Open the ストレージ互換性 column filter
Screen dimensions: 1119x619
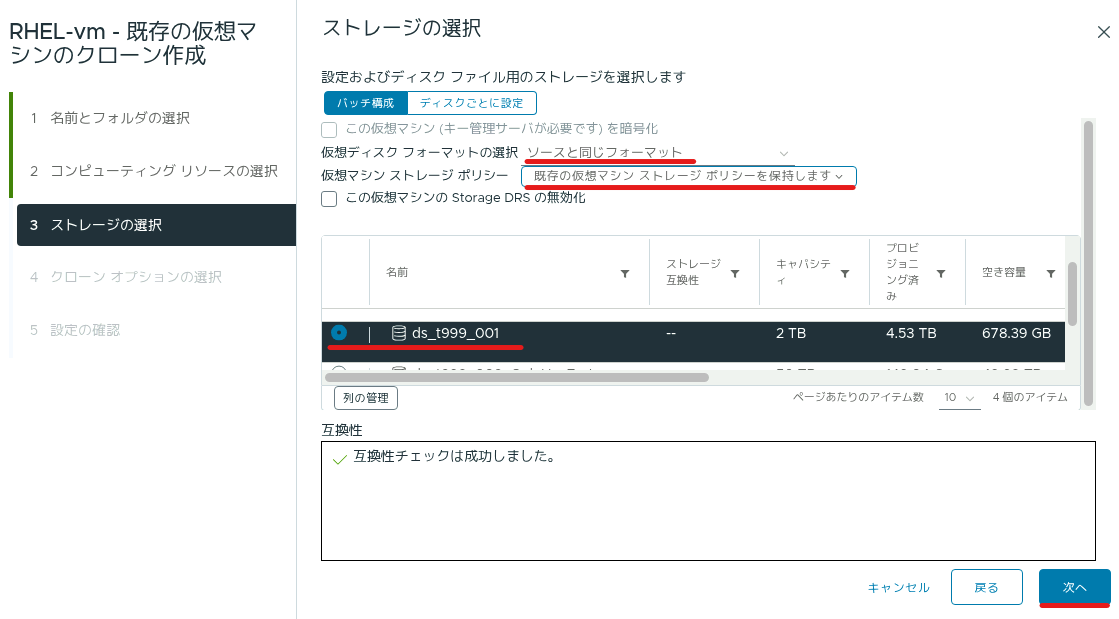[734, 273]
